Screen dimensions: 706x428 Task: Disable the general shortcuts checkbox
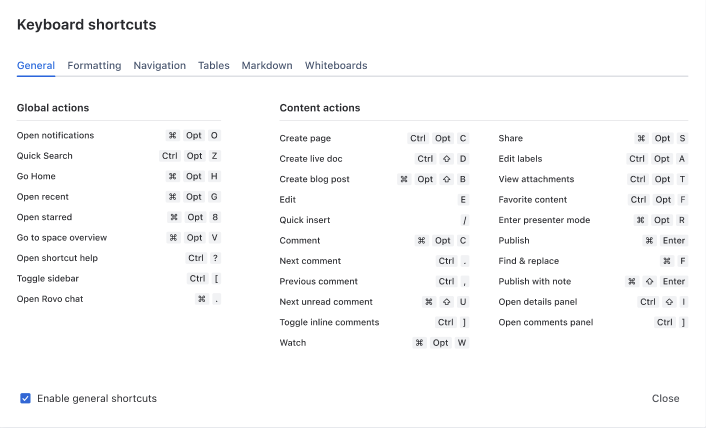coord(25,398)
